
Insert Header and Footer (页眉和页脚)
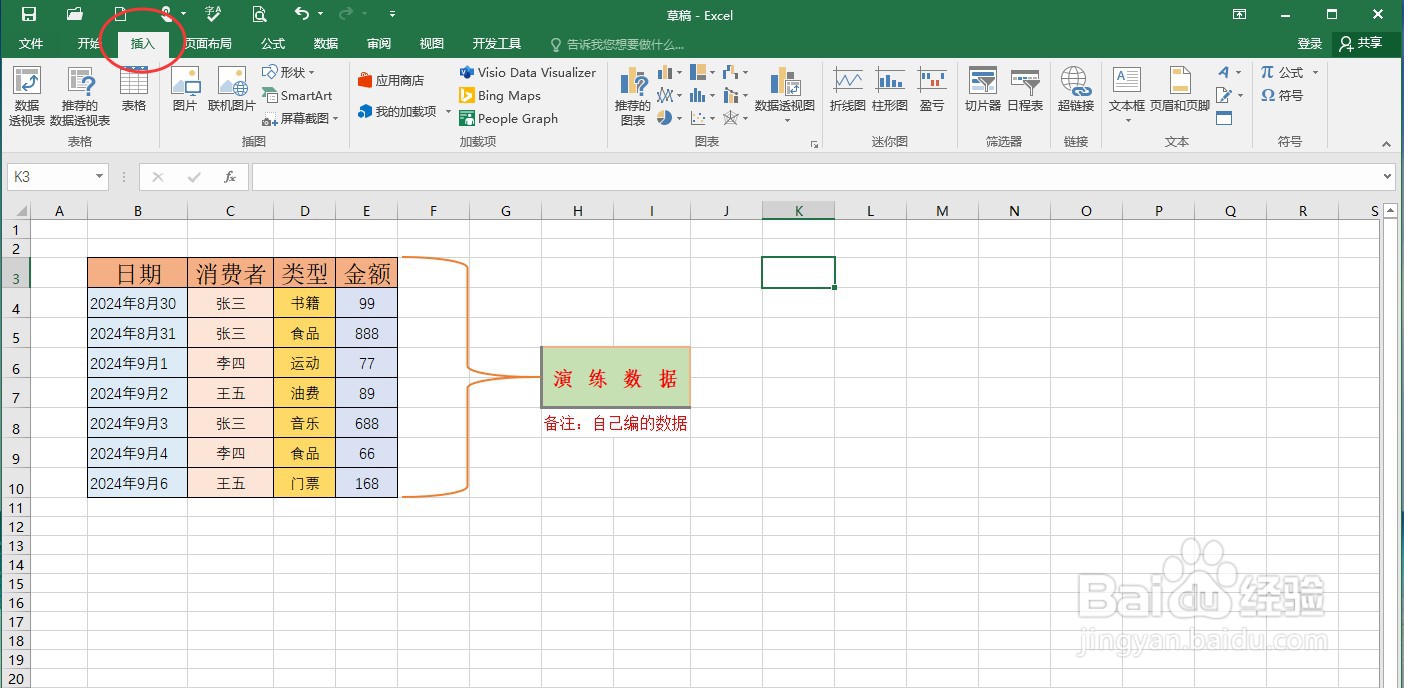click(1180, 90)
